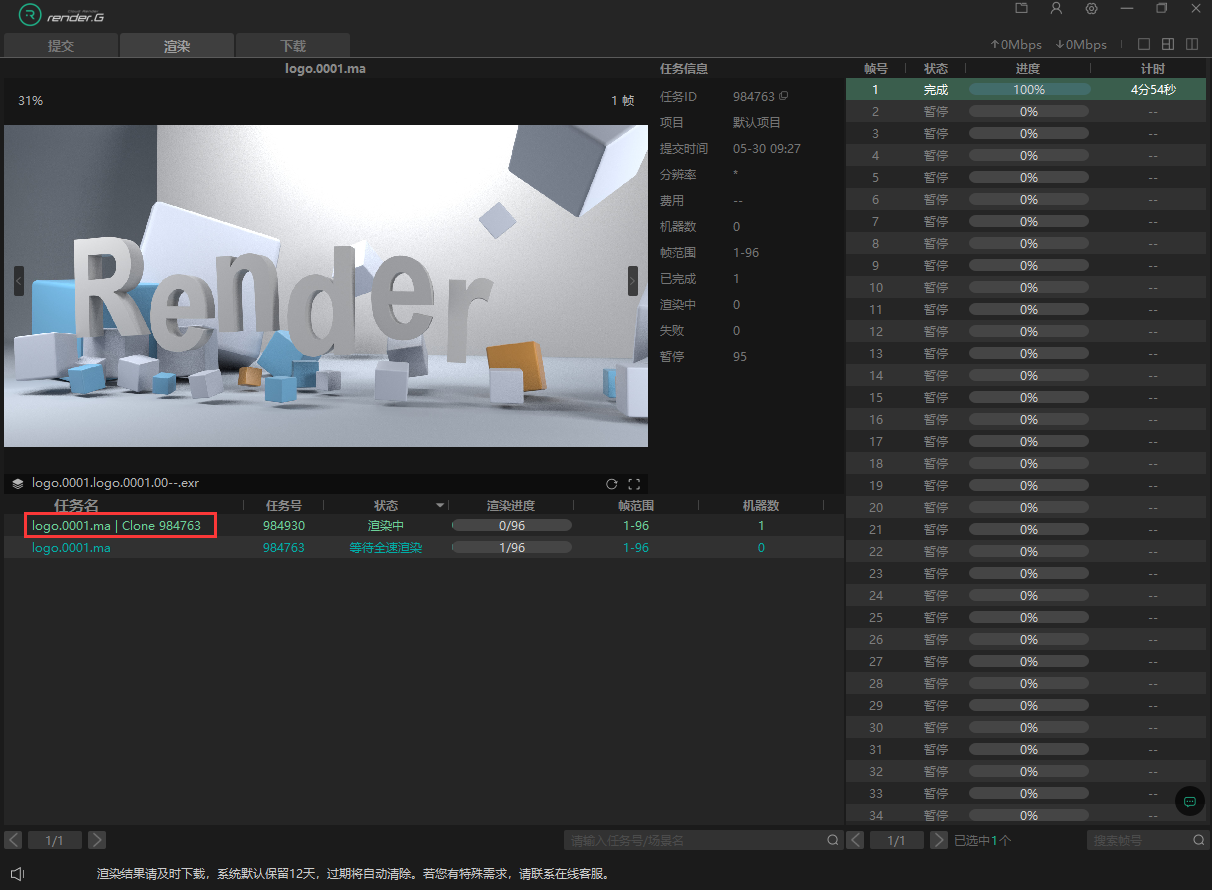This screenshot has height=890, width=1212.
Task: Switch to the 提交 tab
Action: click(x=61, y=46)
